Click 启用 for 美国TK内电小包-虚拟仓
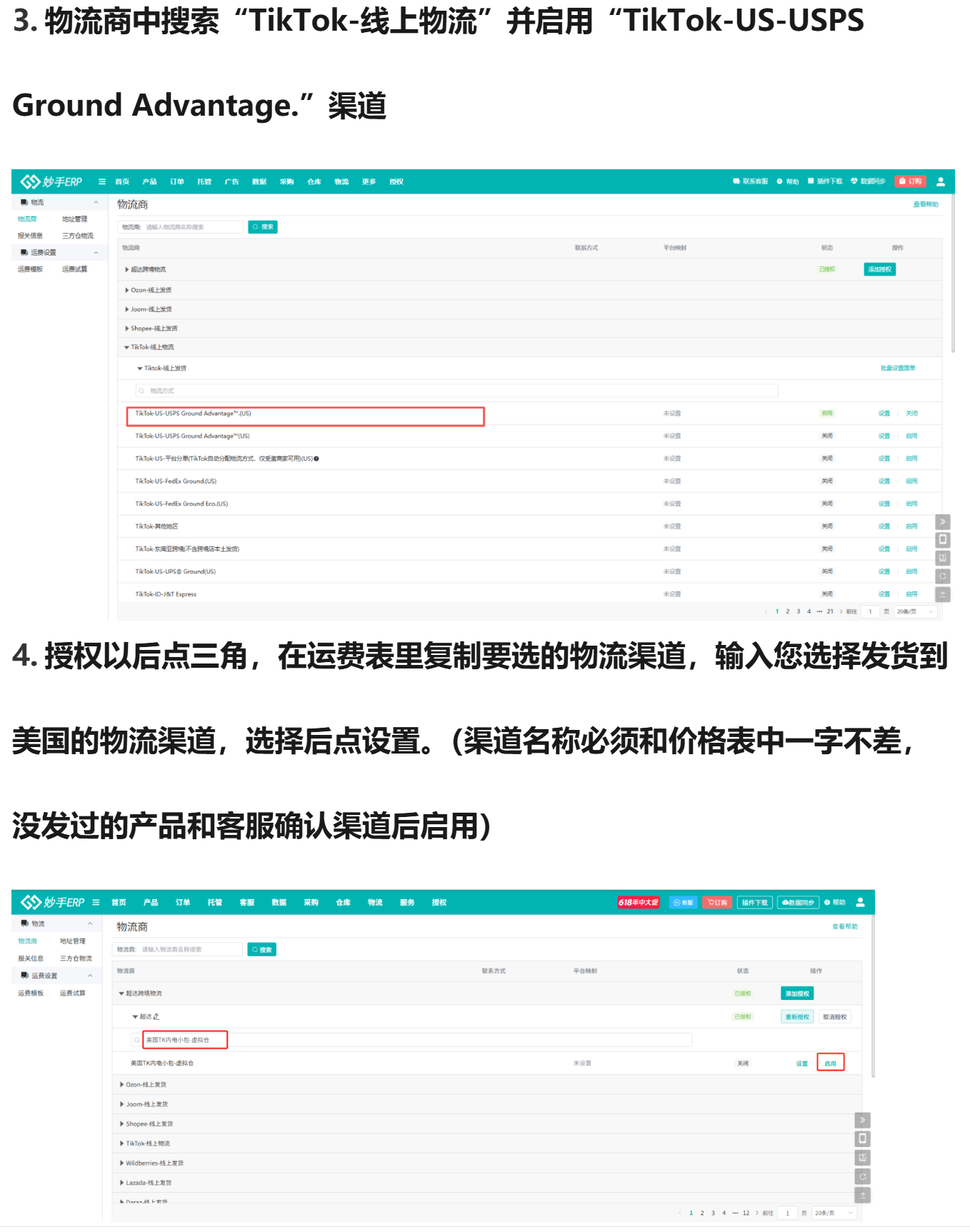Screen dimensions: 970x1232 [830, 1063]
